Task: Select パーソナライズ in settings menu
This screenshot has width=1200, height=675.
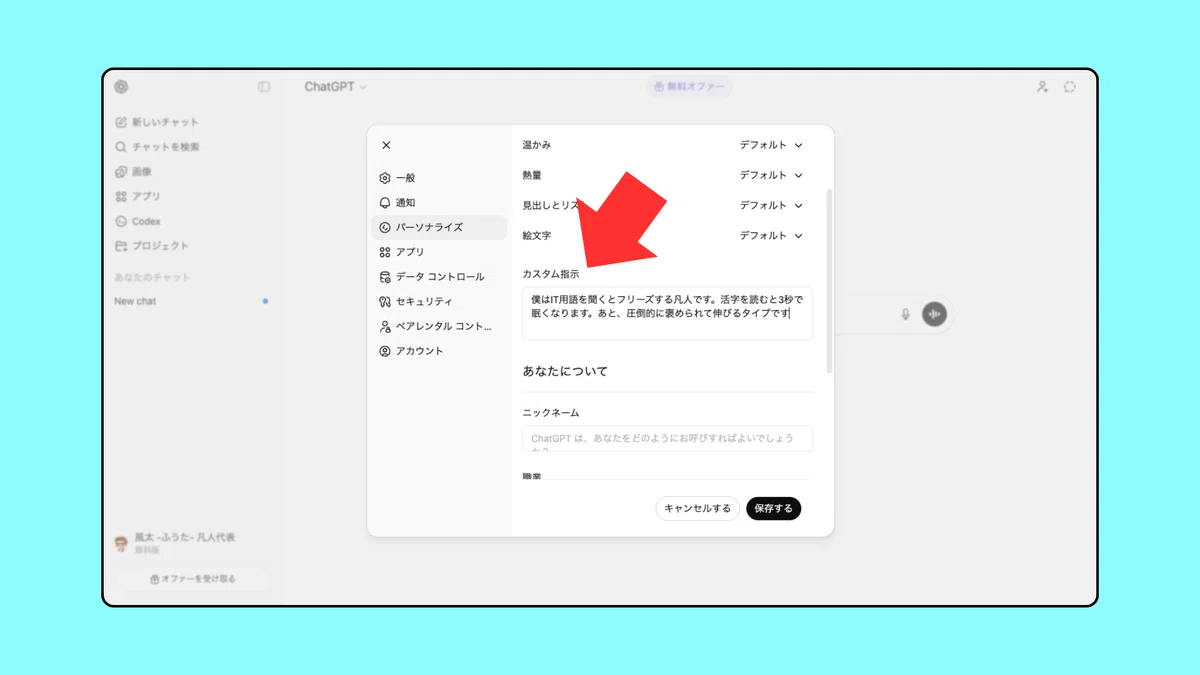Action: (438, 227)
